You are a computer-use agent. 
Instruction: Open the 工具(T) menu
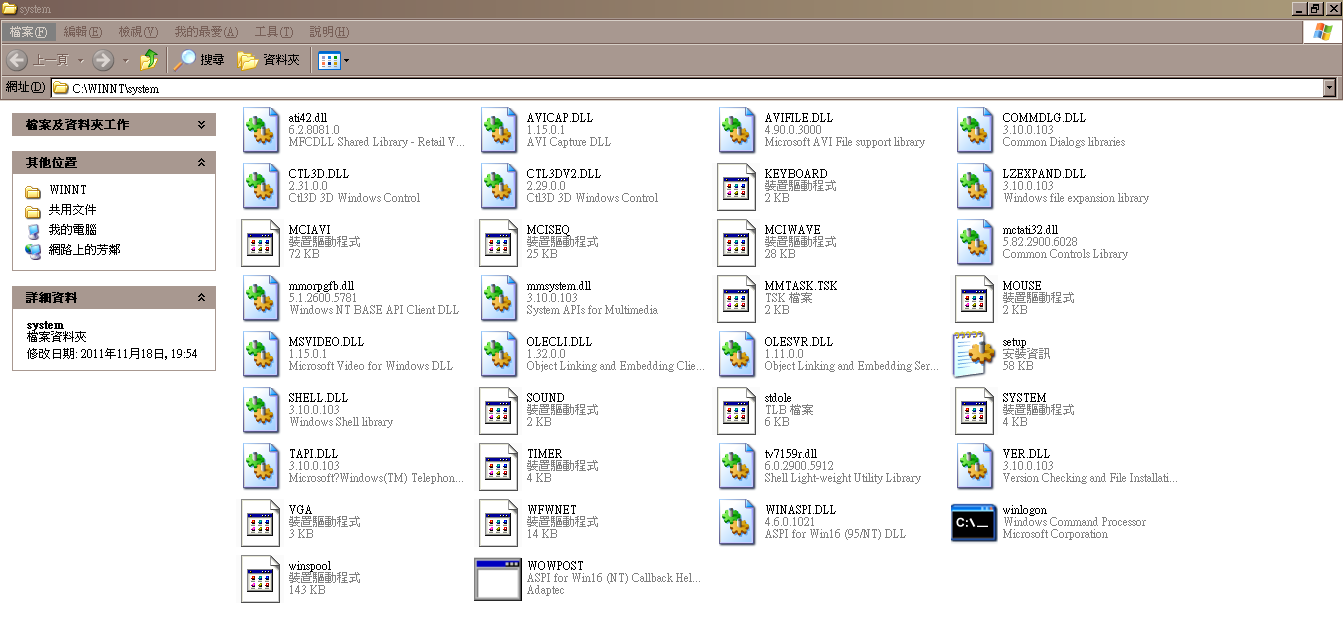click(274, 32)
